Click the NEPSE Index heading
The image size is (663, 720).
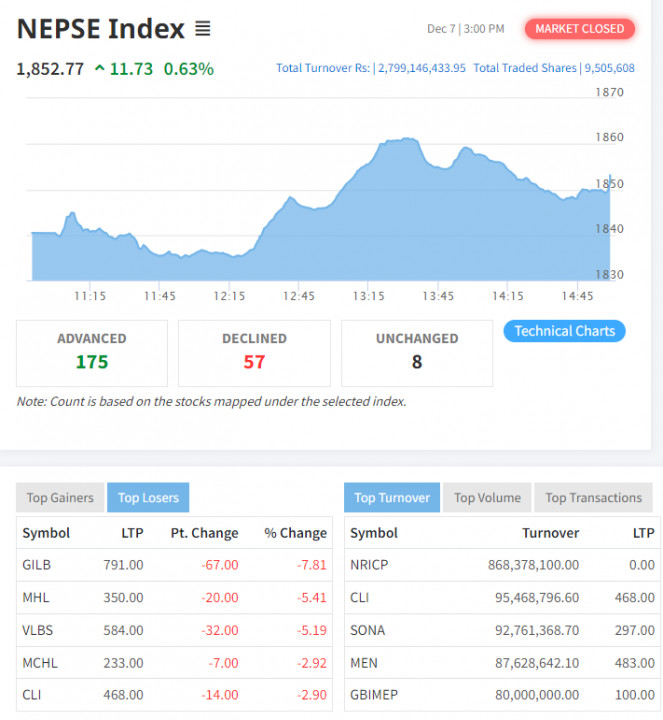coord(101,28)
